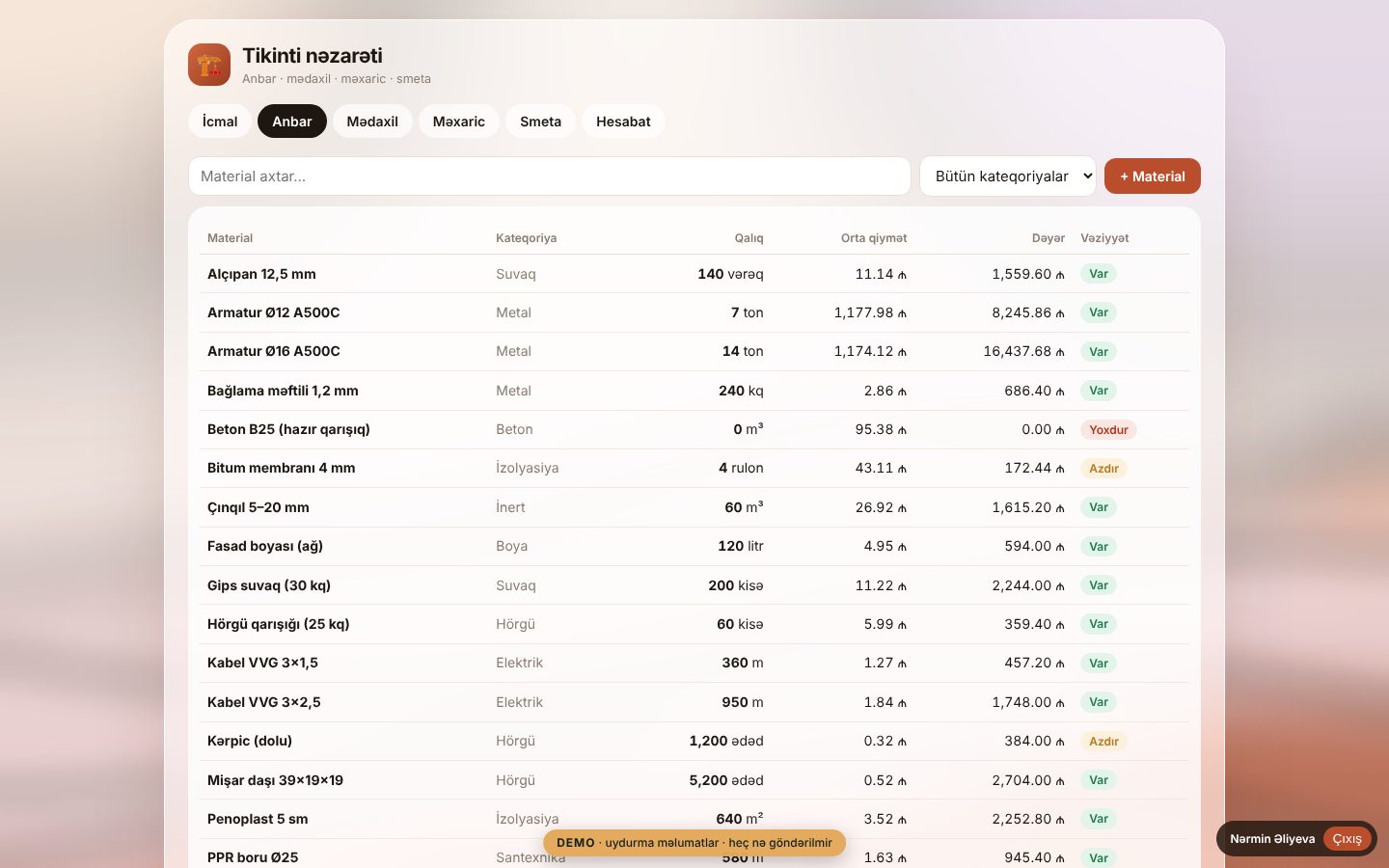Viewport: 1389px width, 868px height.
Task: Click the Tikinti nəzarəti app logo icon
Action: coord(209,65)
